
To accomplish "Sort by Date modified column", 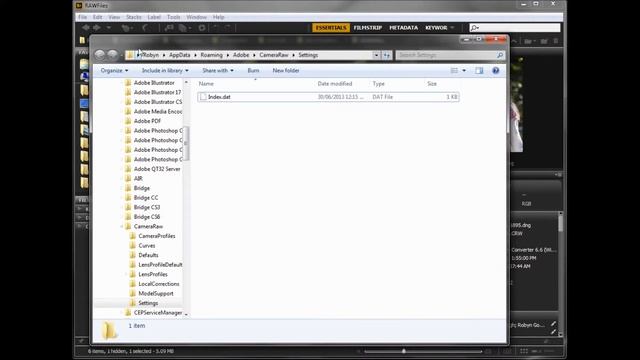I will 335,84.
